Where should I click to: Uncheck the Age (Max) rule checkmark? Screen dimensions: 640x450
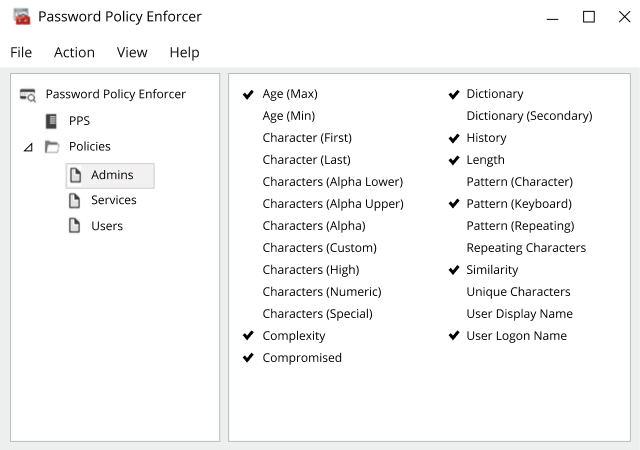248,94
